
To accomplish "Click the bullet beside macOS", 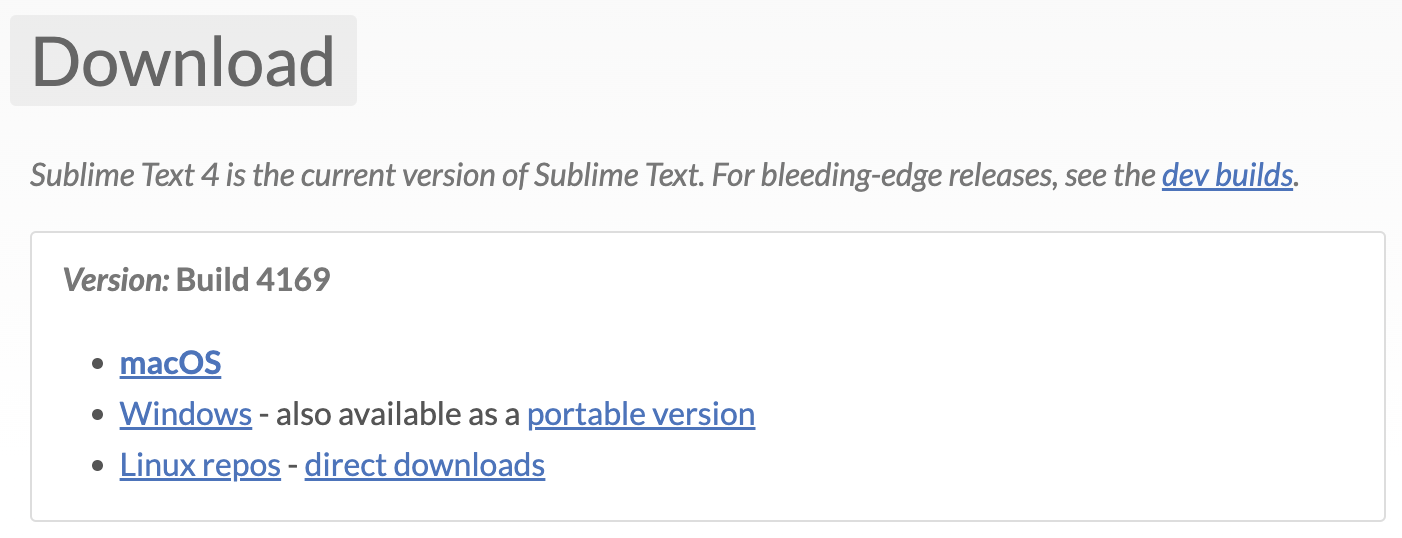I will [x=98, y=364].
